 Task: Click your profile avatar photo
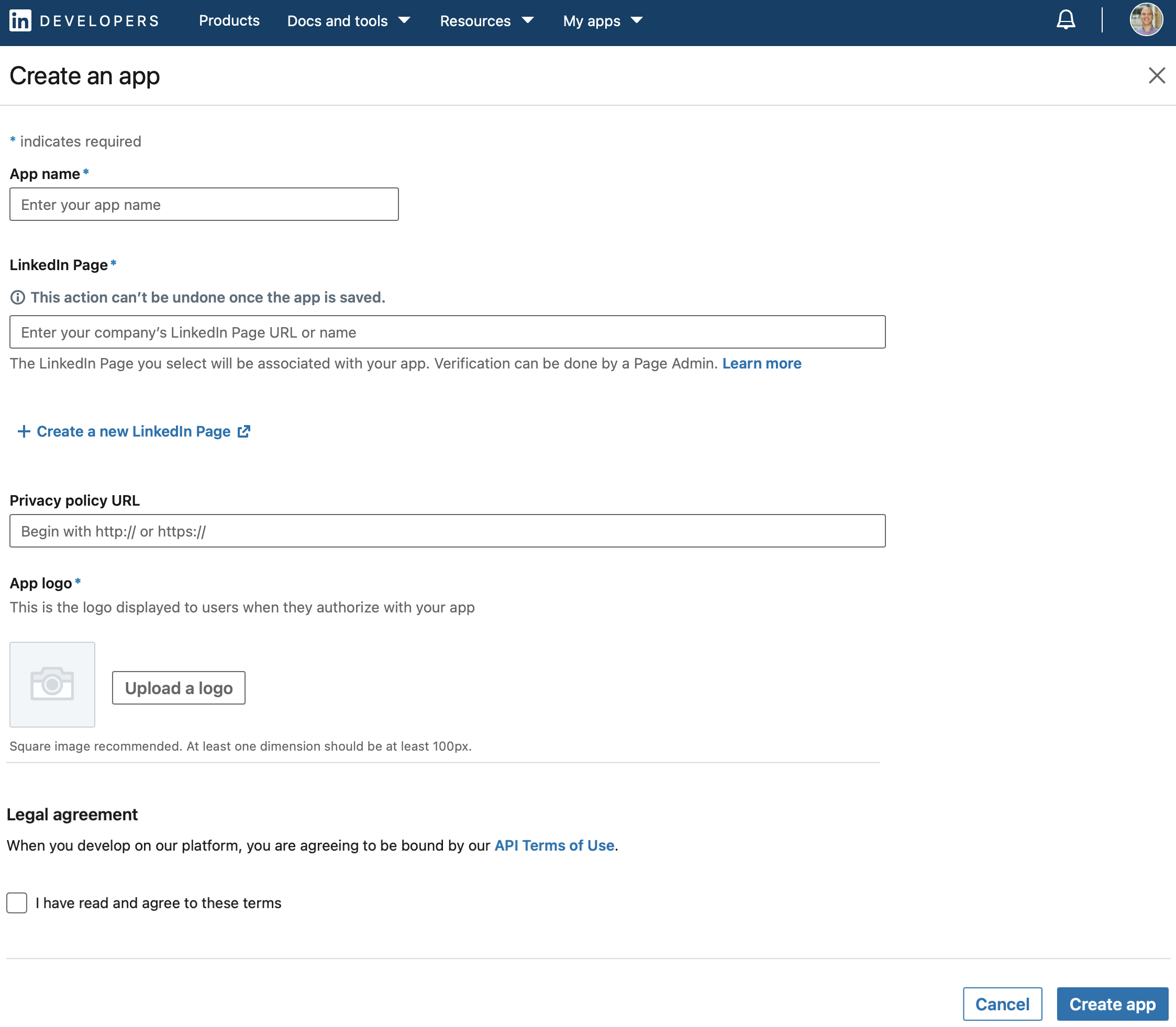pos(1146,19)
